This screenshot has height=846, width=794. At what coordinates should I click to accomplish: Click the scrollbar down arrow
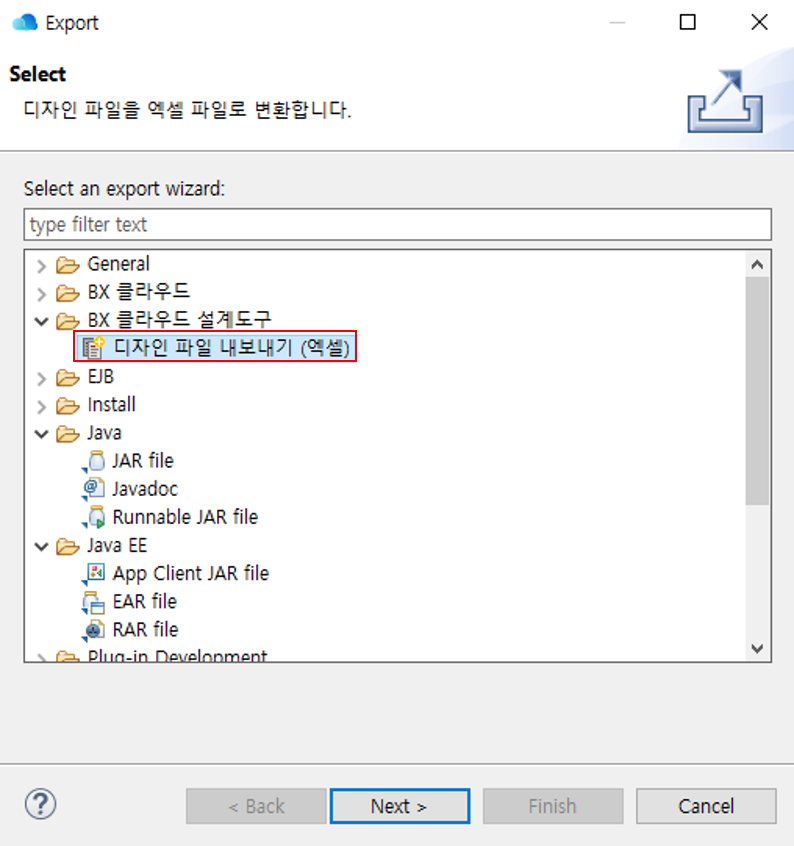[757, 648]
